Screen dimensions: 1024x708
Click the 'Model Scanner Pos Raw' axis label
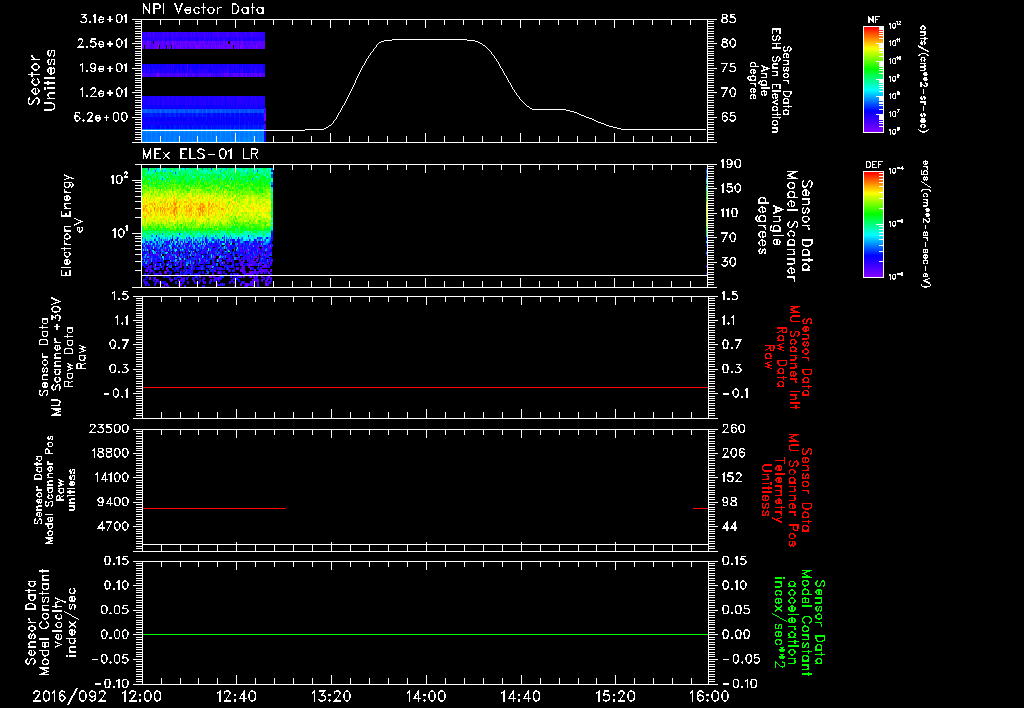[55, 490]
